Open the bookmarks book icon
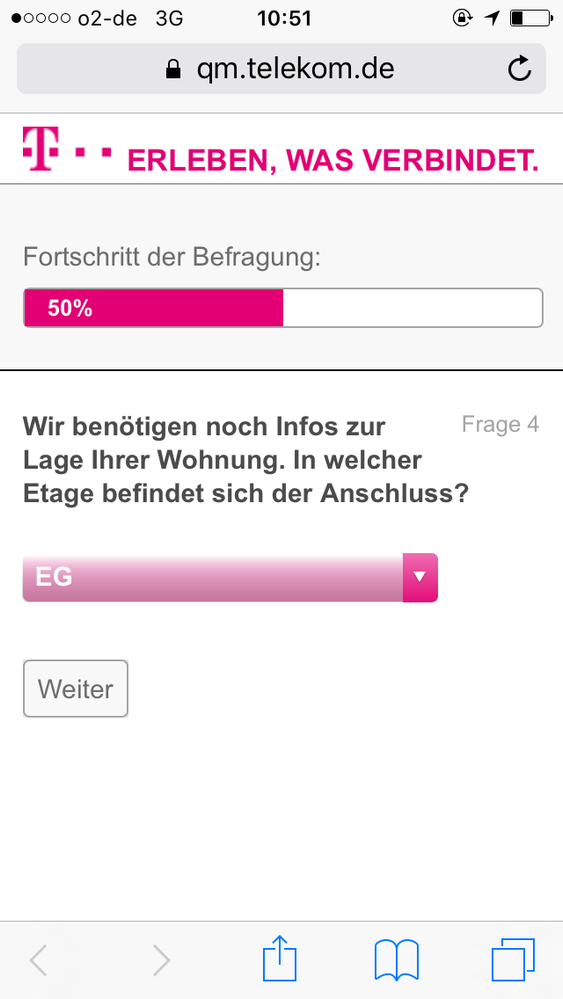The width and height of the screenshot is (563, 999). click(397, 960)
